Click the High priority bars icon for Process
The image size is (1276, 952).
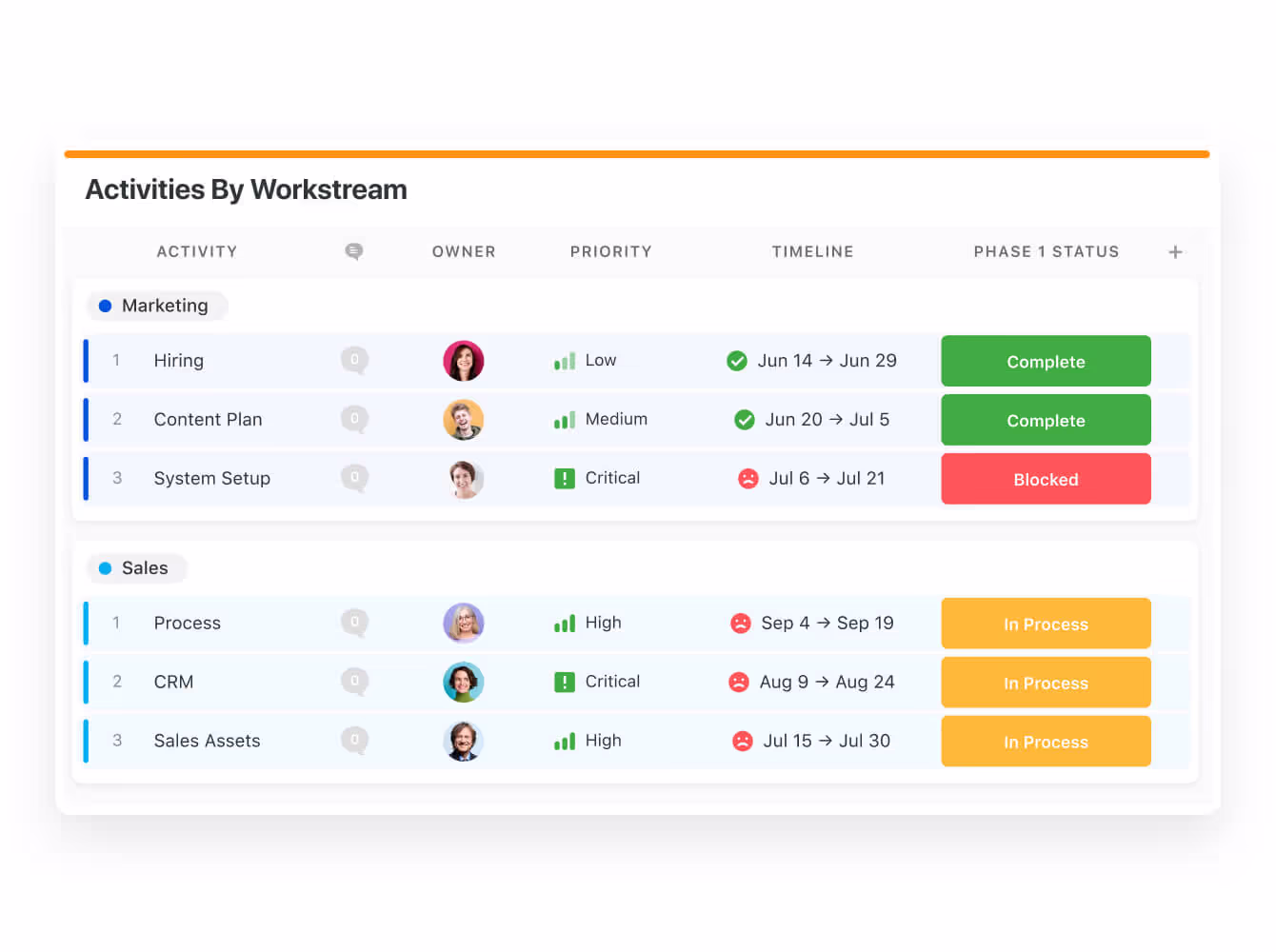coord(565,624)
